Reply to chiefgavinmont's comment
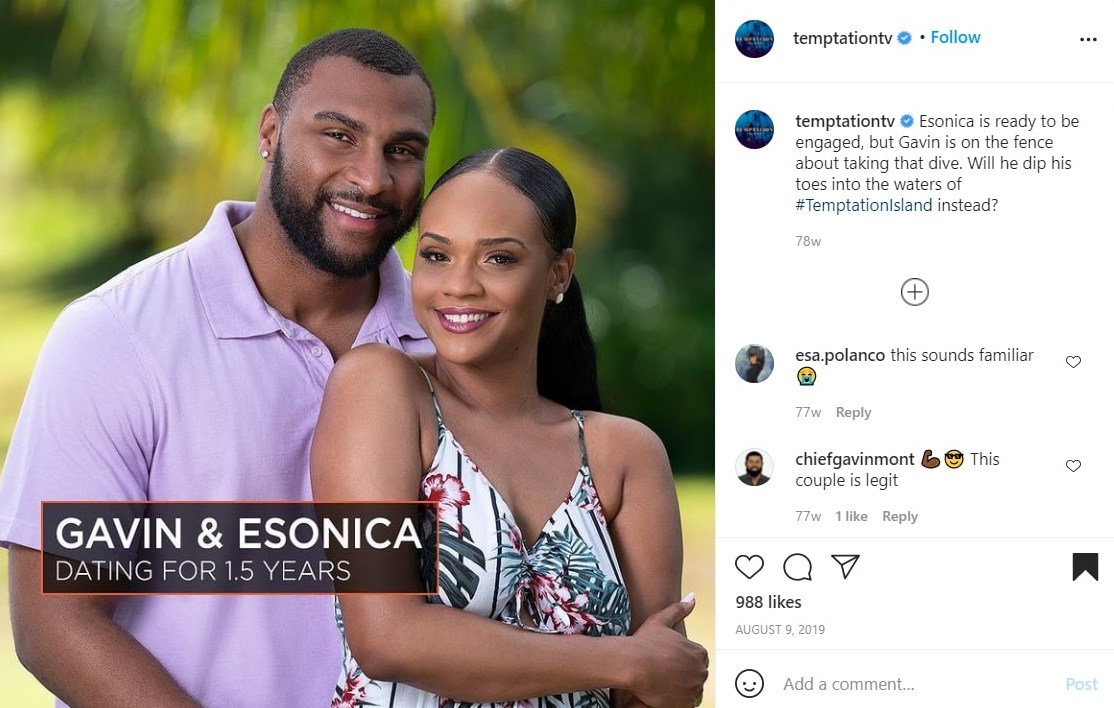Viewport: 1114px width, 708px height. coord(899,516)
